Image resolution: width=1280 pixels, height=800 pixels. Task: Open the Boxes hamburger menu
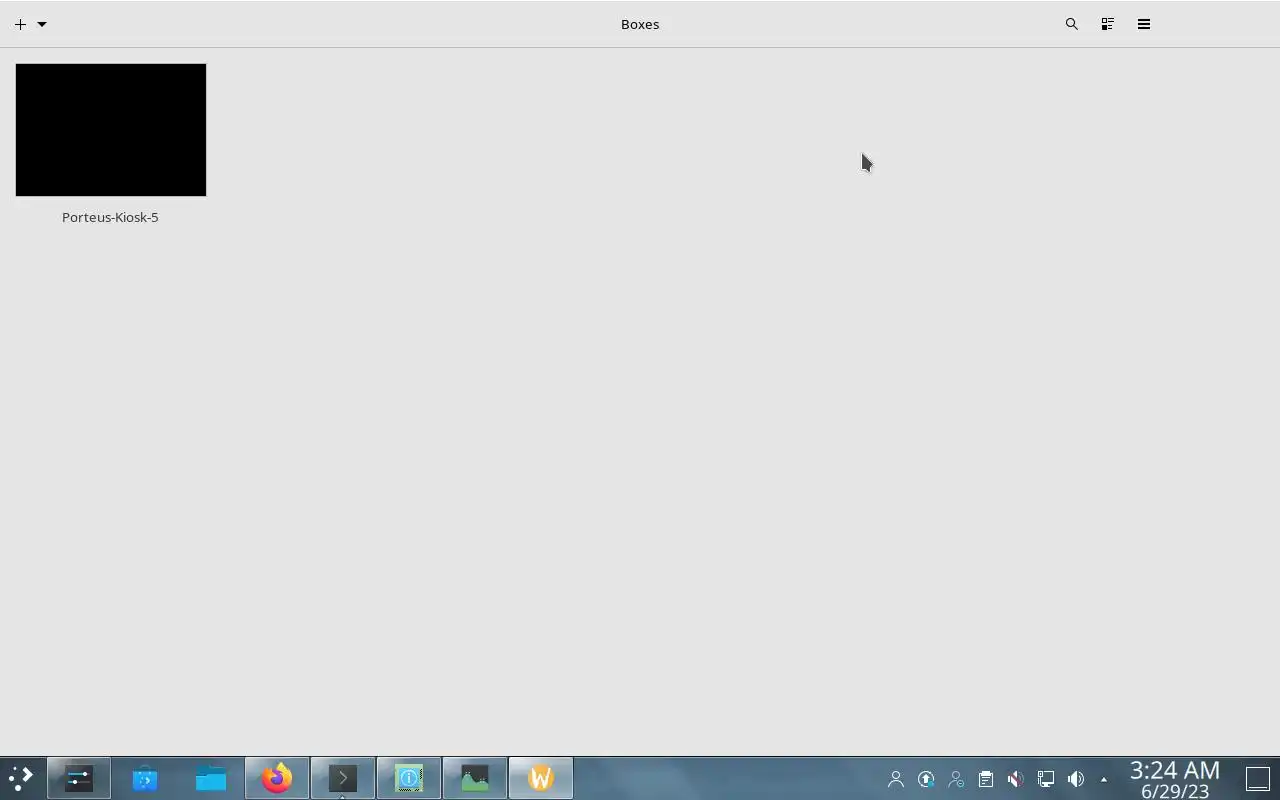tap(1144, 24)
